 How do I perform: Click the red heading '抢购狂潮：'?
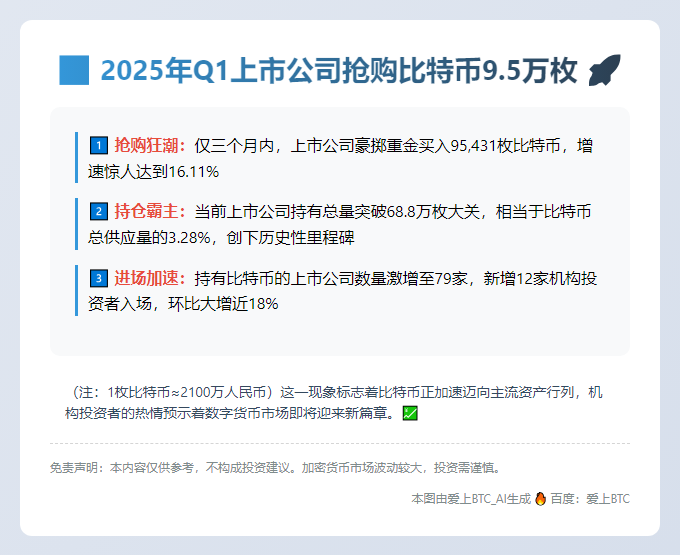[150, 146]
